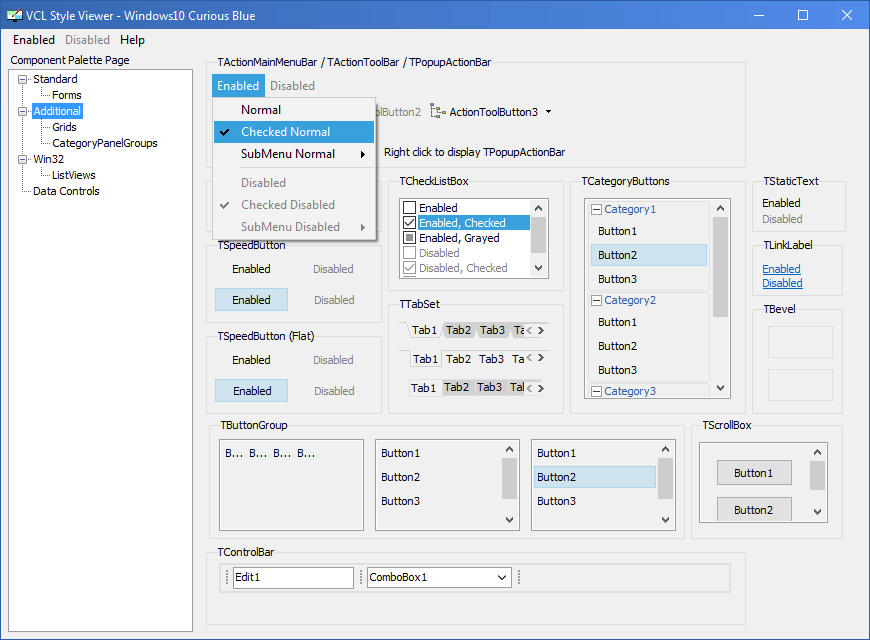Select Tab2 in the first TTabSet

458,330
